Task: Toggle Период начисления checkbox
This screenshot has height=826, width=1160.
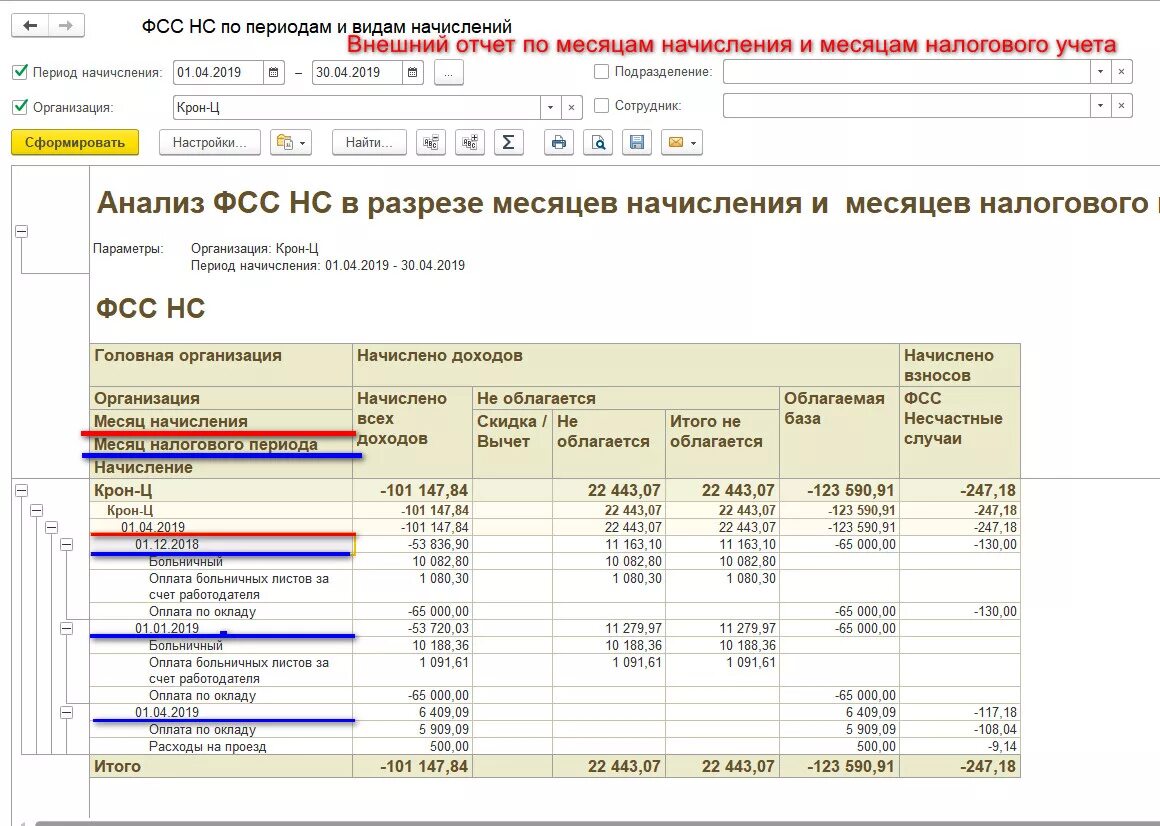Action: click(x=21, y=72)
